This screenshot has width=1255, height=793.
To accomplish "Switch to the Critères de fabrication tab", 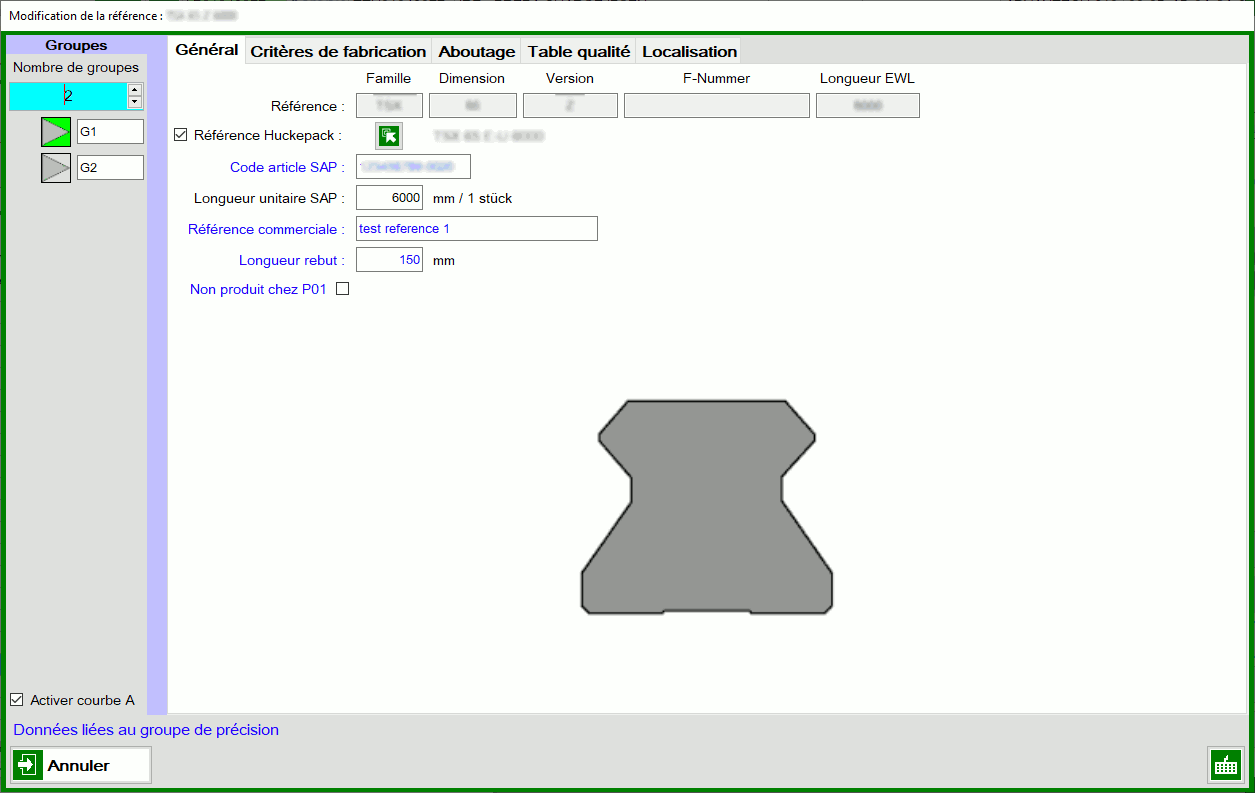I will tap(337, 50).
